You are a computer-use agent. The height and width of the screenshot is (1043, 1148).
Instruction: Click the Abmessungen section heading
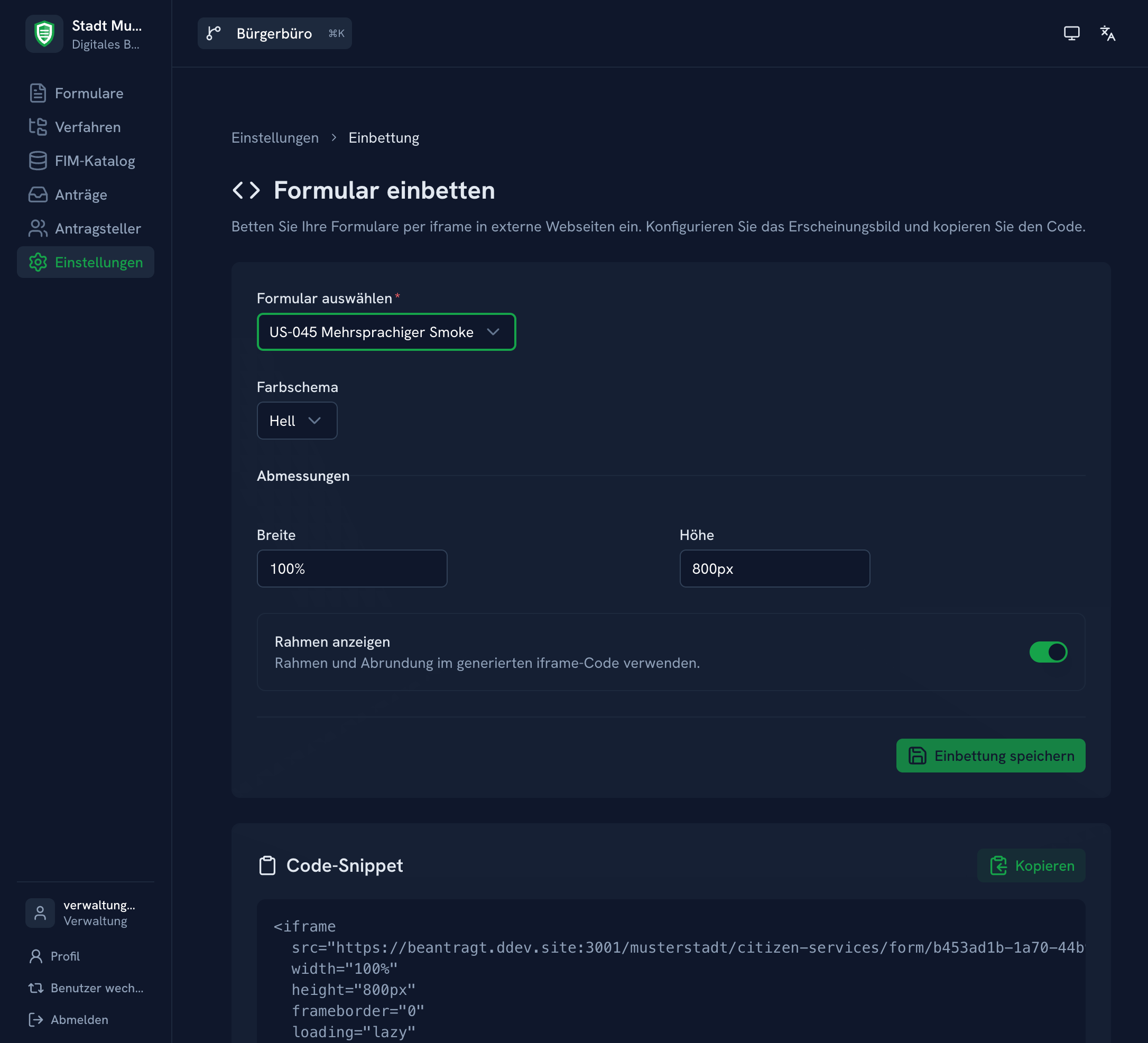point(303,476)
